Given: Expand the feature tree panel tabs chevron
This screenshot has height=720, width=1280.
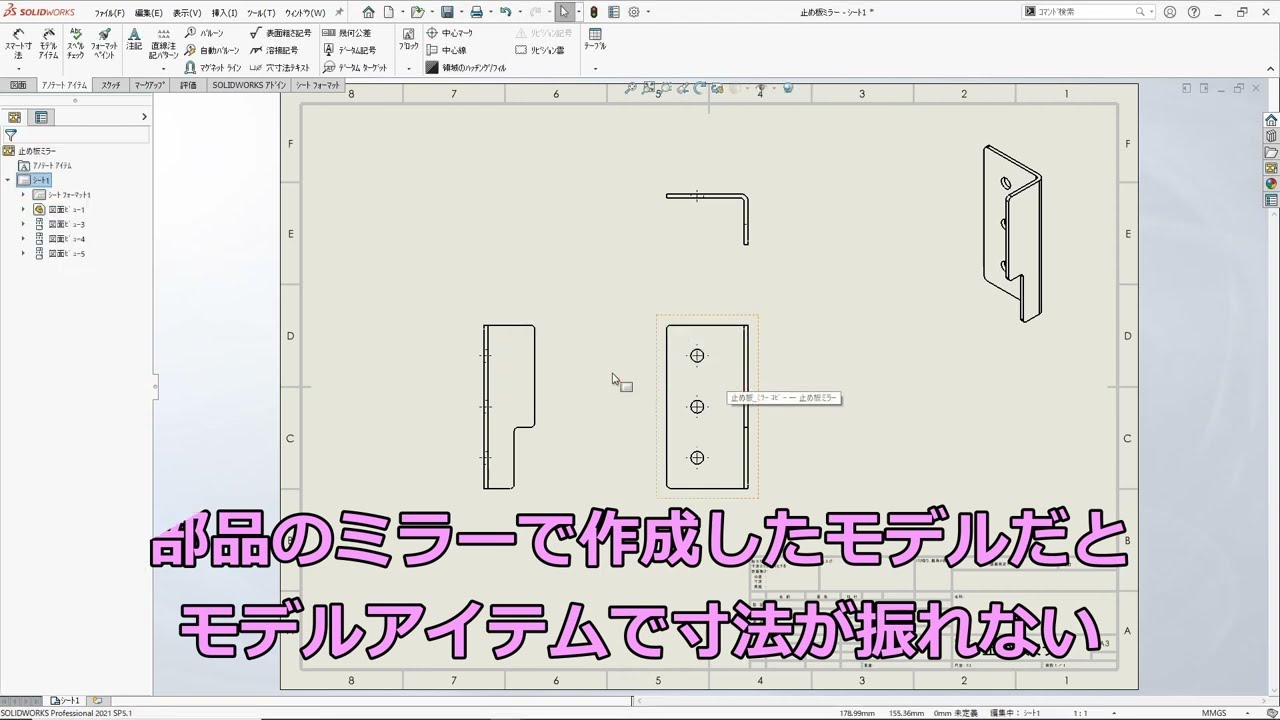Looking at the screenshot, I should click(144, 117).
